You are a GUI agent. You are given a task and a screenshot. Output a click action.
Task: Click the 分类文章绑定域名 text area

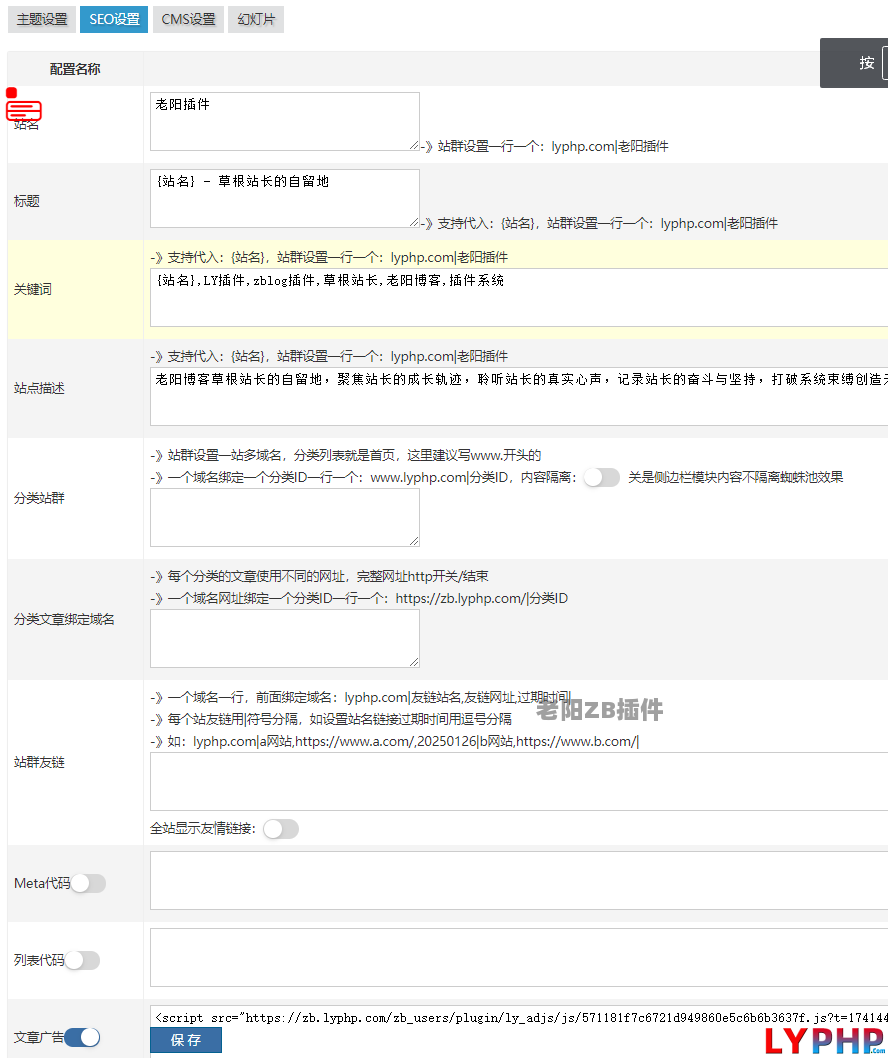point(285,638)
